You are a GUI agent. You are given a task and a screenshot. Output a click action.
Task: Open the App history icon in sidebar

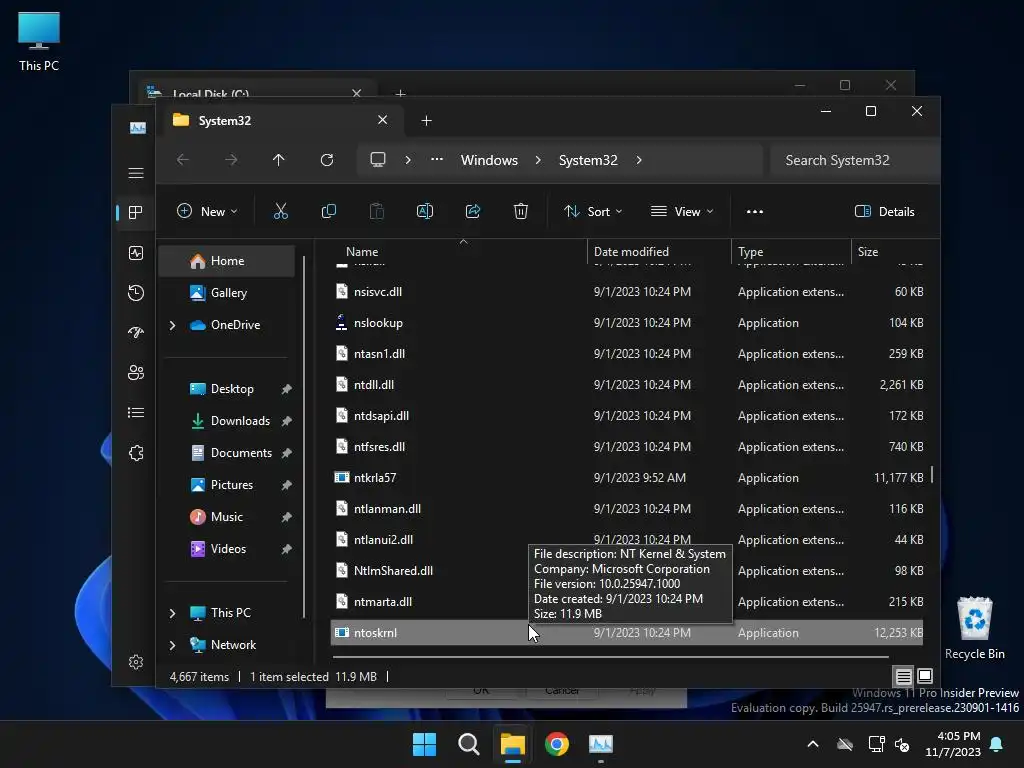pyautogui.click(x=136, y=293)
